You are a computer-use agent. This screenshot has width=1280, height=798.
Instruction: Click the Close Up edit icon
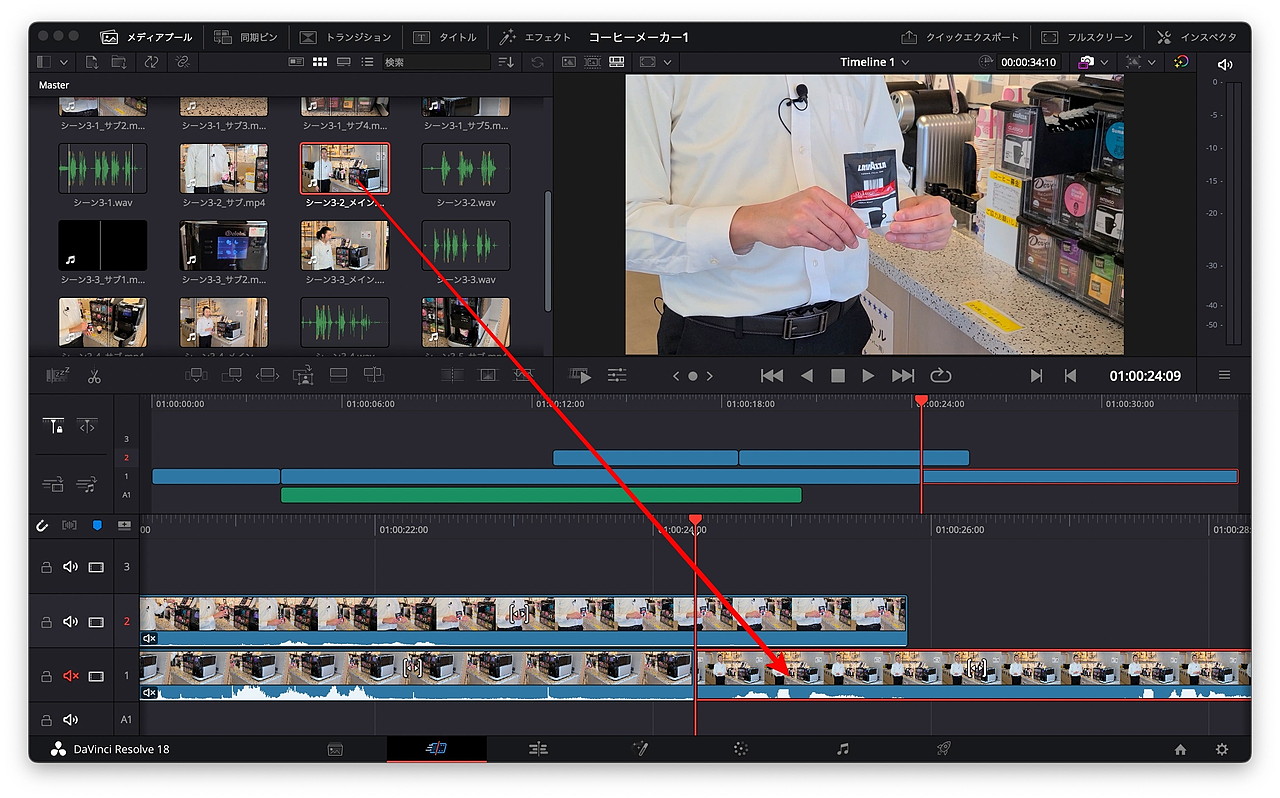[303, 375]
